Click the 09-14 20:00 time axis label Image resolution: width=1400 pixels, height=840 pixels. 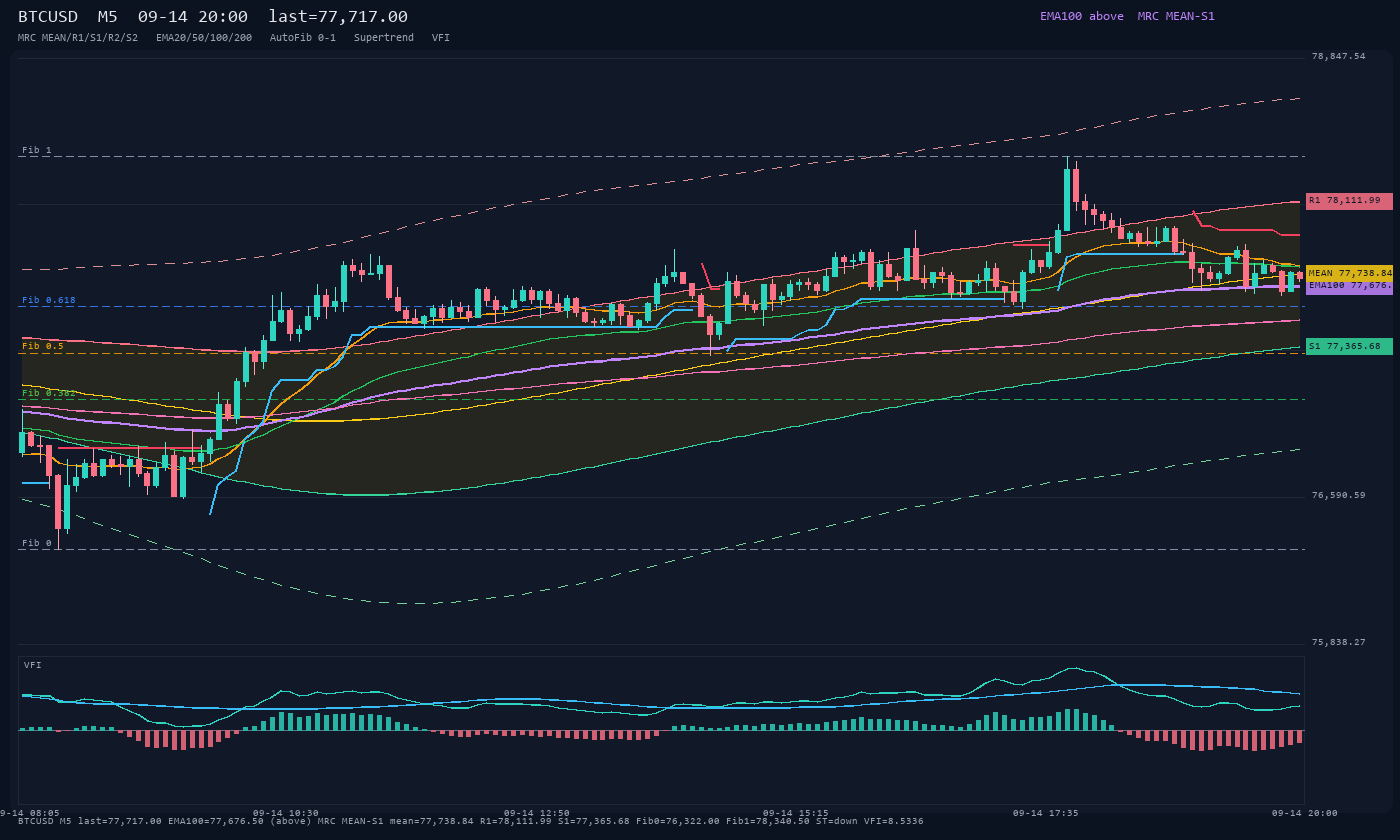coord(1305,813)
